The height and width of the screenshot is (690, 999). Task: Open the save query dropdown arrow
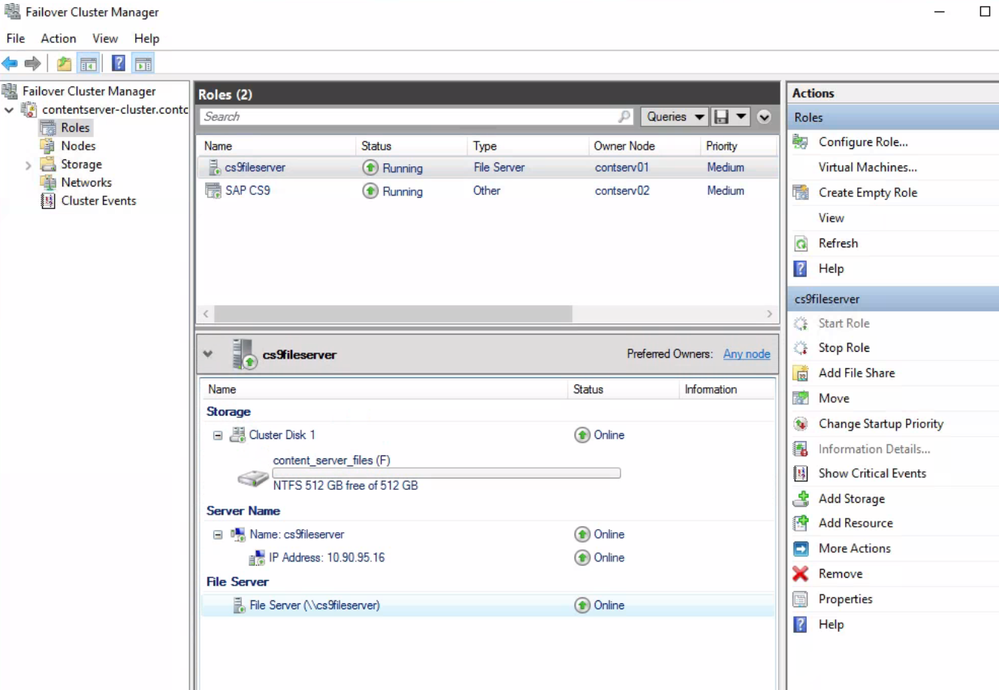pyautogui.click(x=741, y=117)
